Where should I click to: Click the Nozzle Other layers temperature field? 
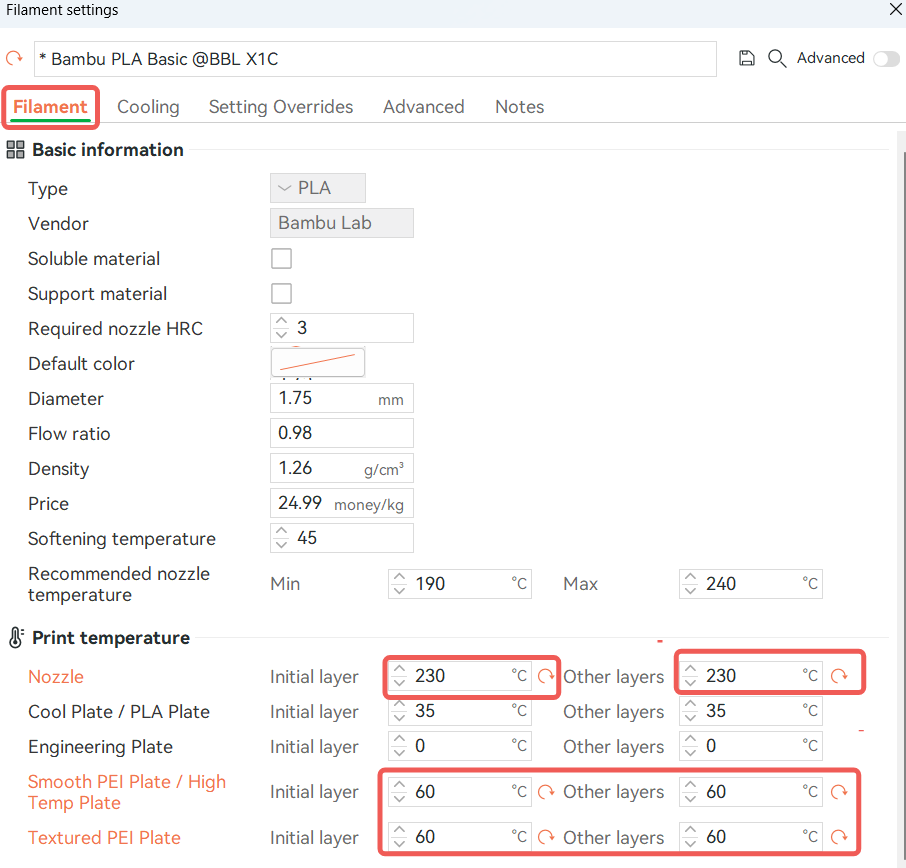751,676
